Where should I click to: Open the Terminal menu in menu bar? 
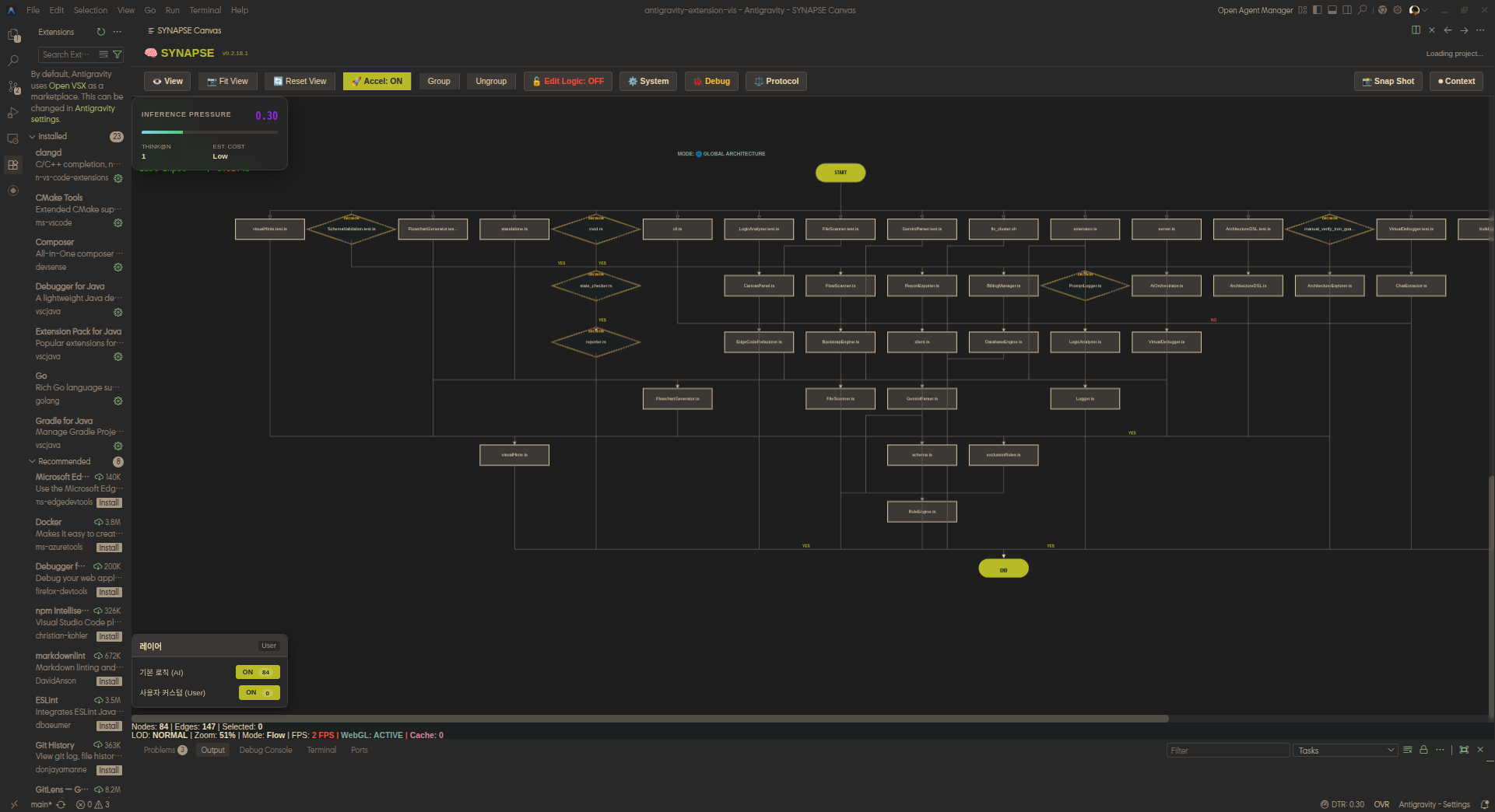pyautogui.click(x=205, y=10)
